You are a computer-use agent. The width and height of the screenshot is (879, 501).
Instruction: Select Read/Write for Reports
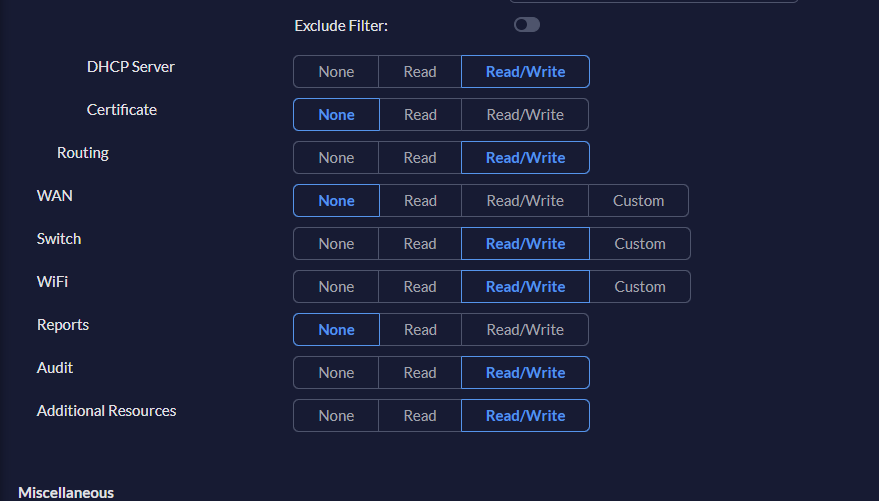[x=525, y=330]
